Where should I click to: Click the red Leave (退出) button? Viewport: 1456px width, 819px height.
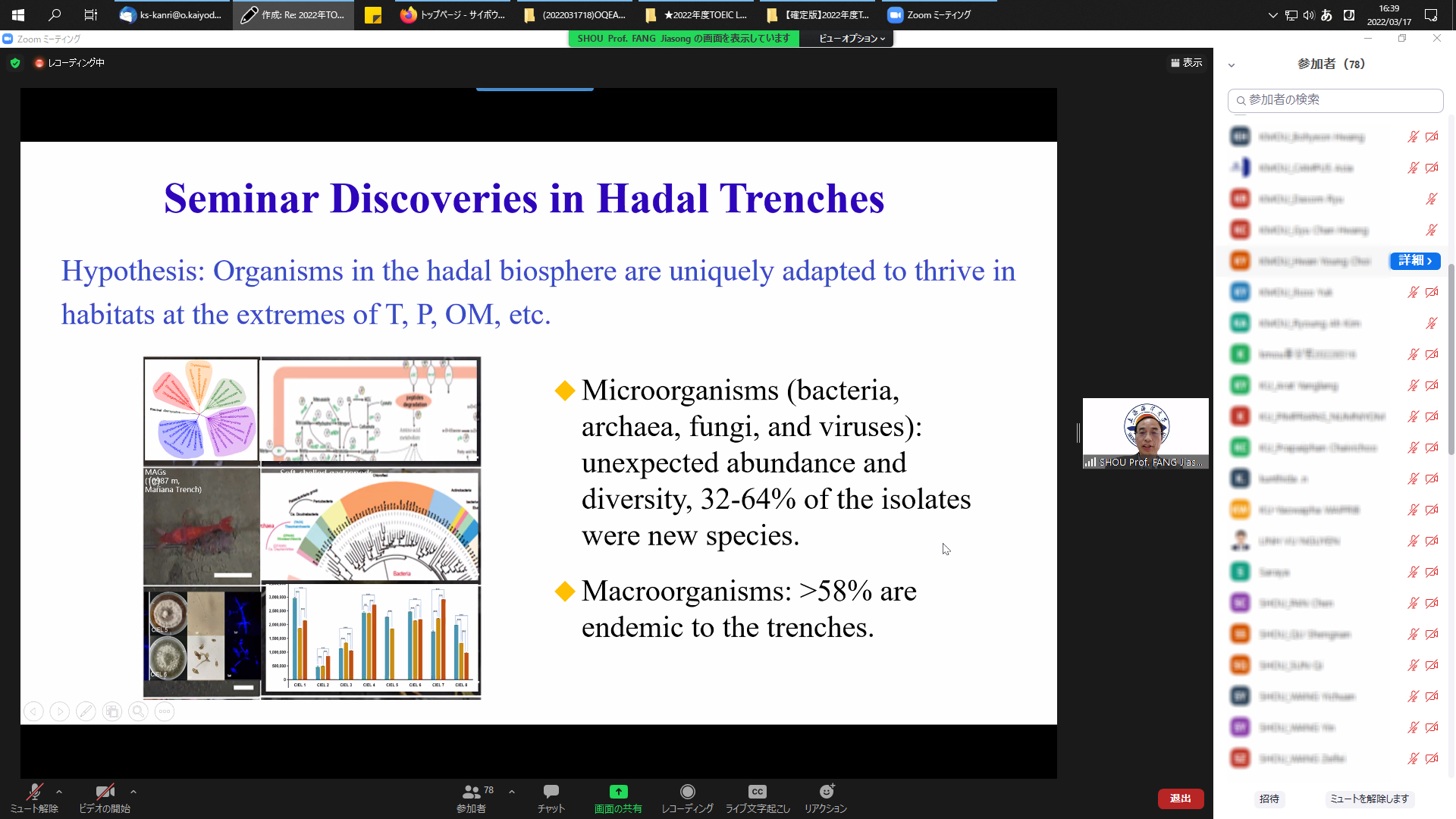click(x=1180, y=799)
